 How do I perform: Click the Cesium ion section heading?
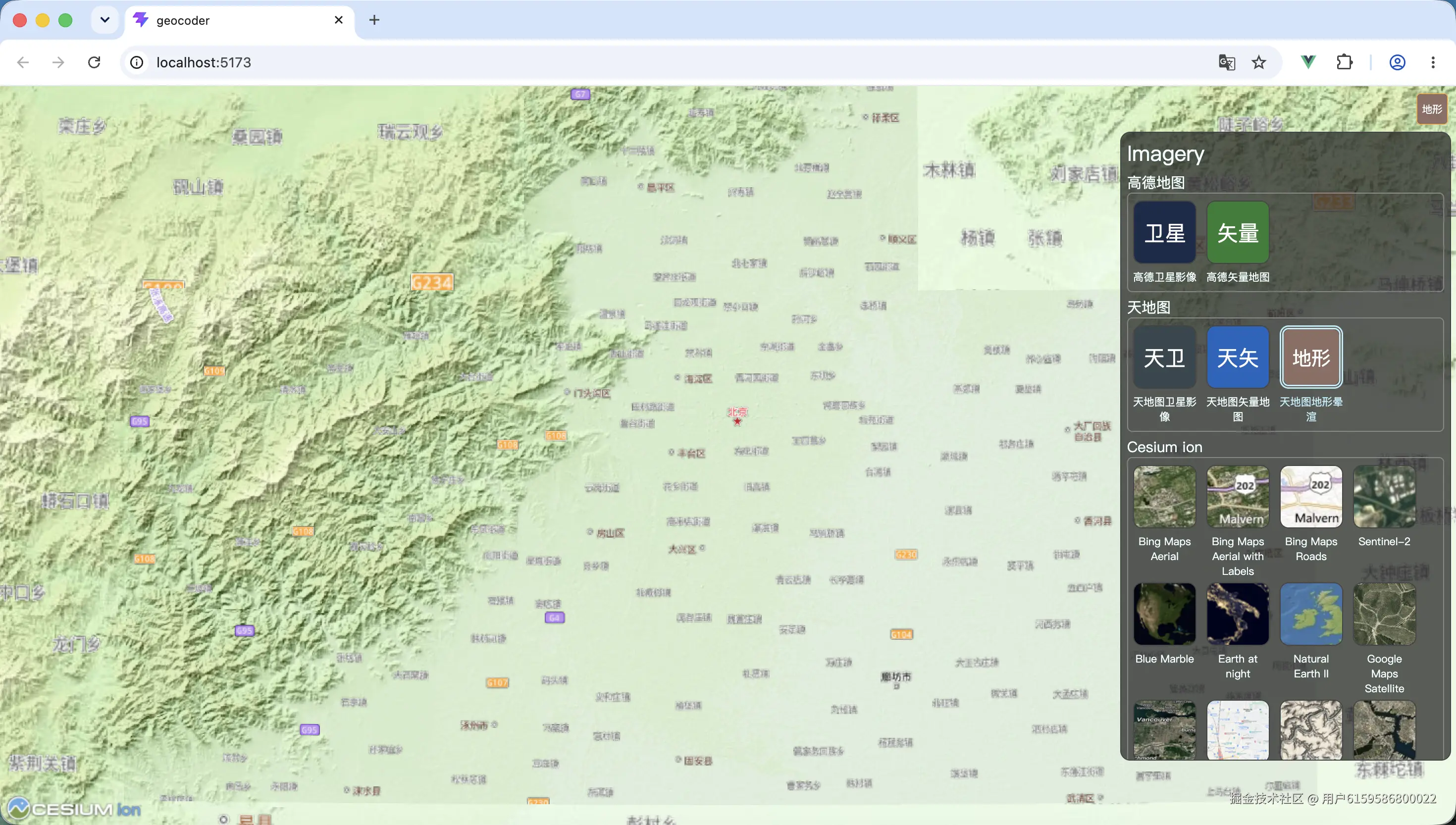click(x=1164, y=447)
